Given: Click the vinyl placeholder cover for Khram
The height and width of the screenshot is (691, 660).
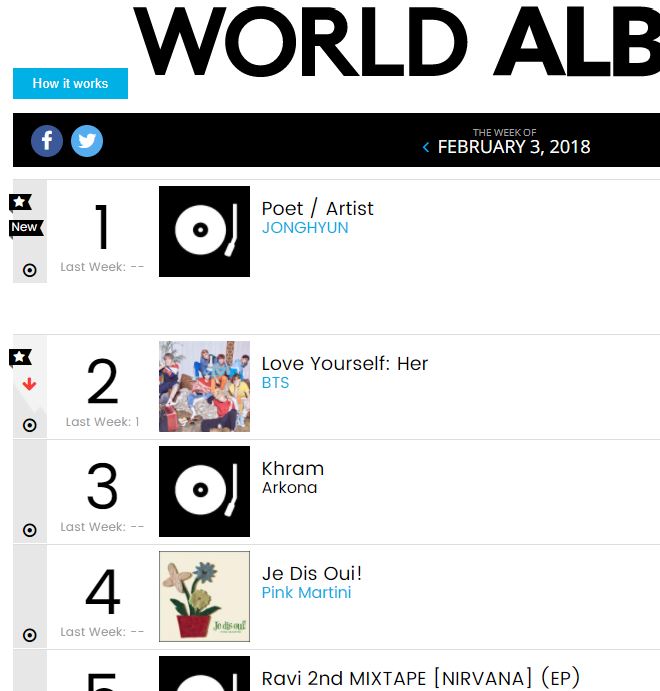Looking at the screenshot, I should 204,491.
